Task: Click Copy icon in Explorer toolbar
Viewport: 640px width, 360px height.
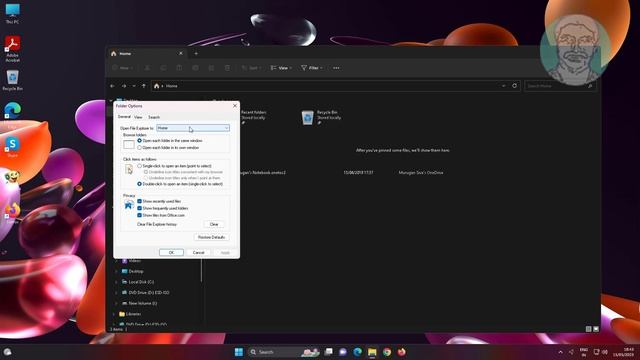Action: (163, 68)
